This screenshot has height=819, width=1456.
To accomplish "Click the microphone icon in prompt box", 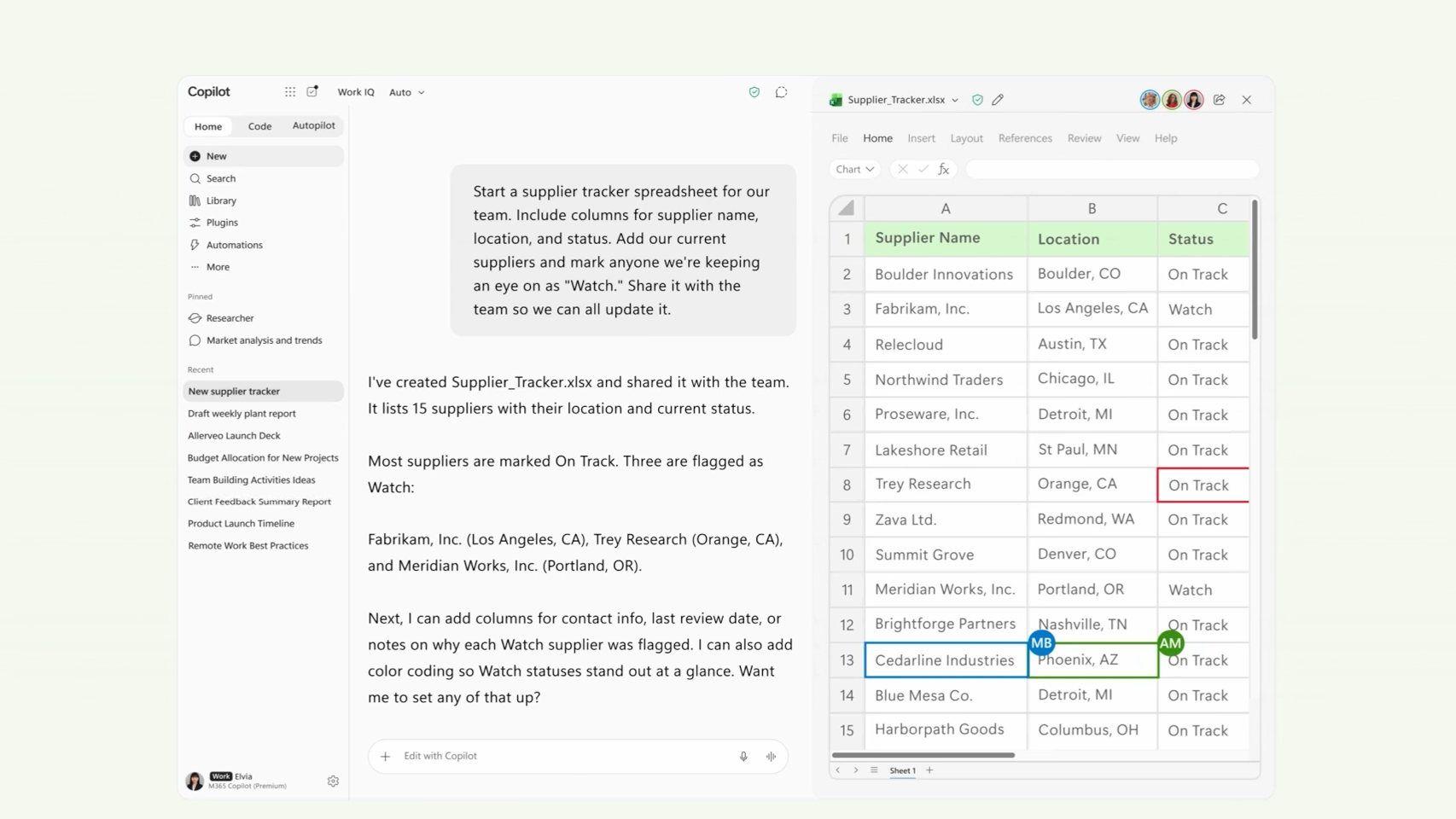I will (743, 756).
